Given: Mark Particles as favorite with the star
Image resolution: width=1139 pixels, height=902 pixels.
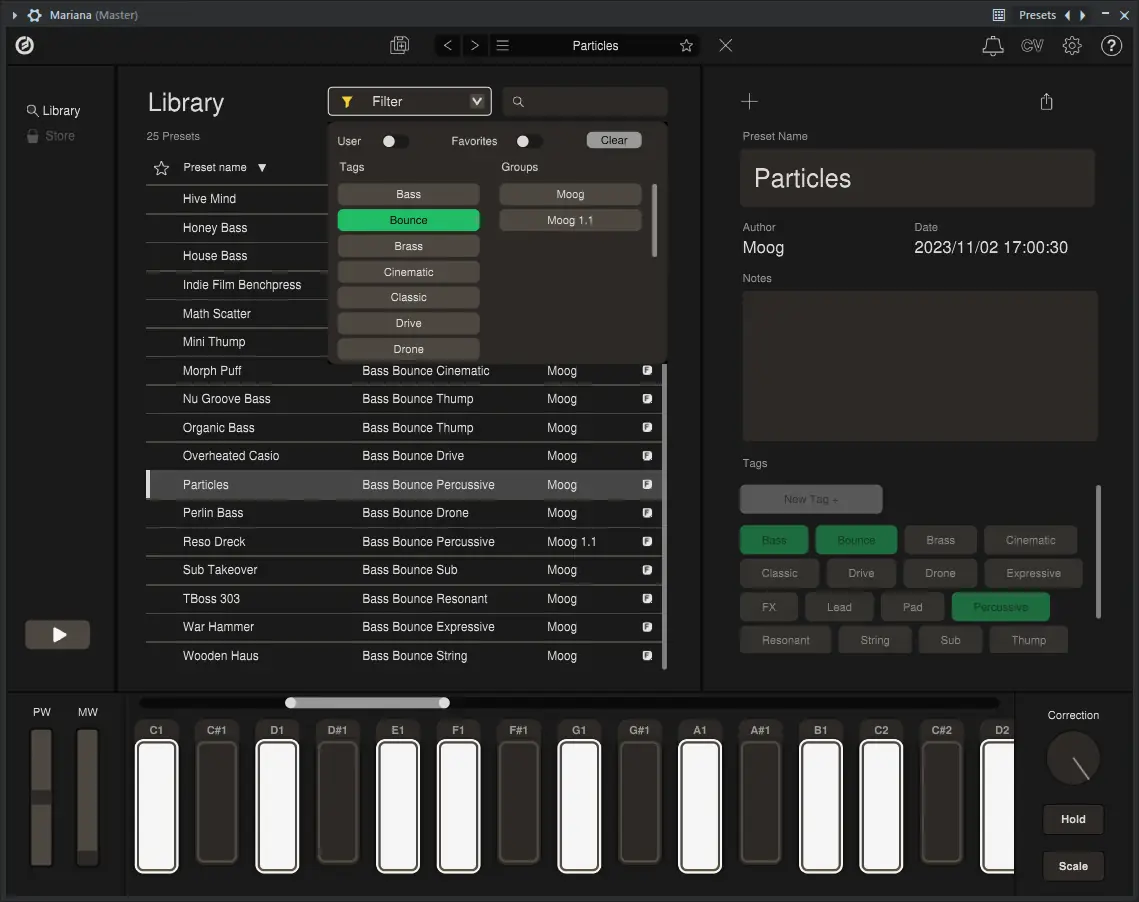Looking at the screenshot, I should (686, 45).
